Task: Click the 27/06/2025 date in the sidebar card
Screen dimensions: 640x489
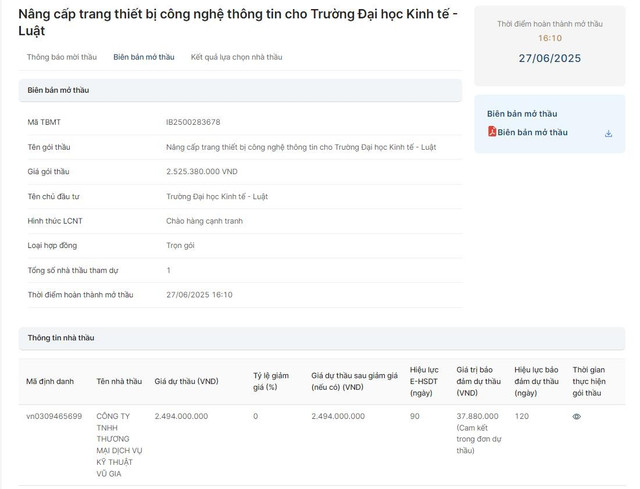Action: 549,58
